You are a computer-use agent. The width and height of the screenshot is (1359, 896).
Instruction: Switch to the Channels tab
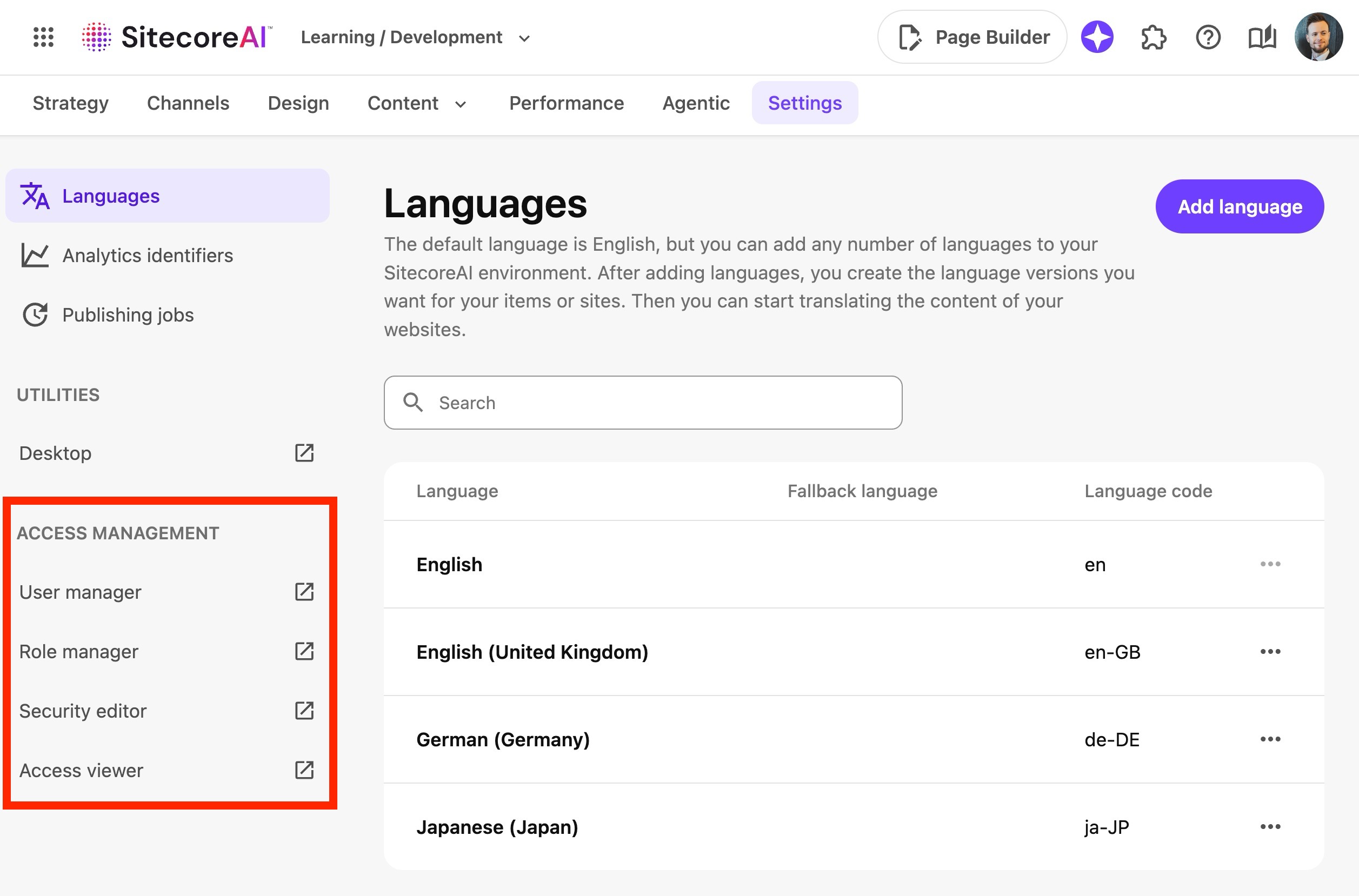(x=188, y=103)
